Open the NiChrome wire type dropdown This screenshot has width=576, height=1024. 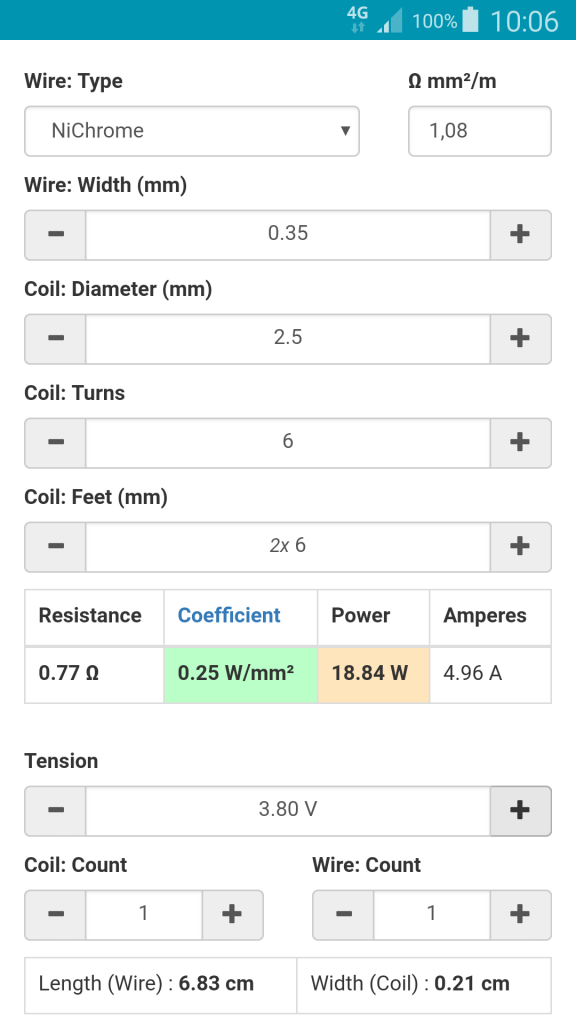click(x=192, y=131)
